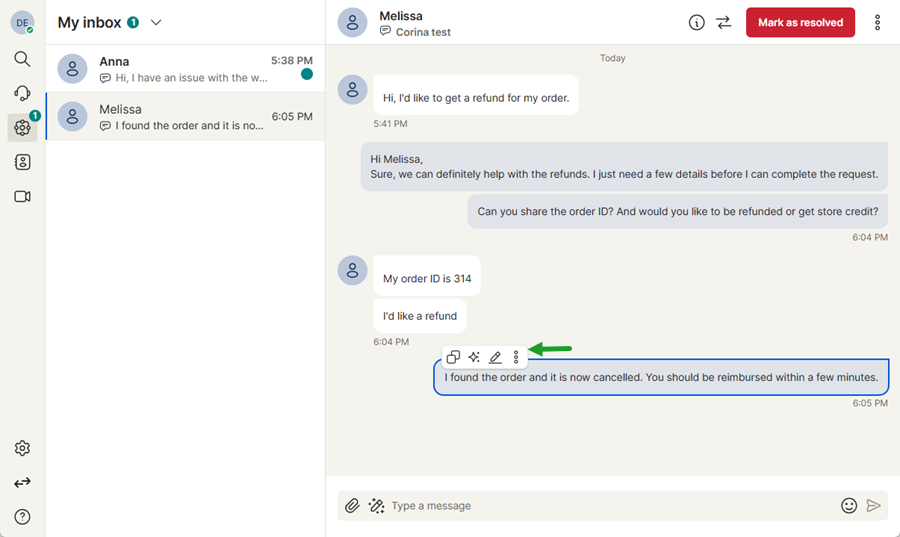Click the magic wand icon in composer

tap(376, 506)
